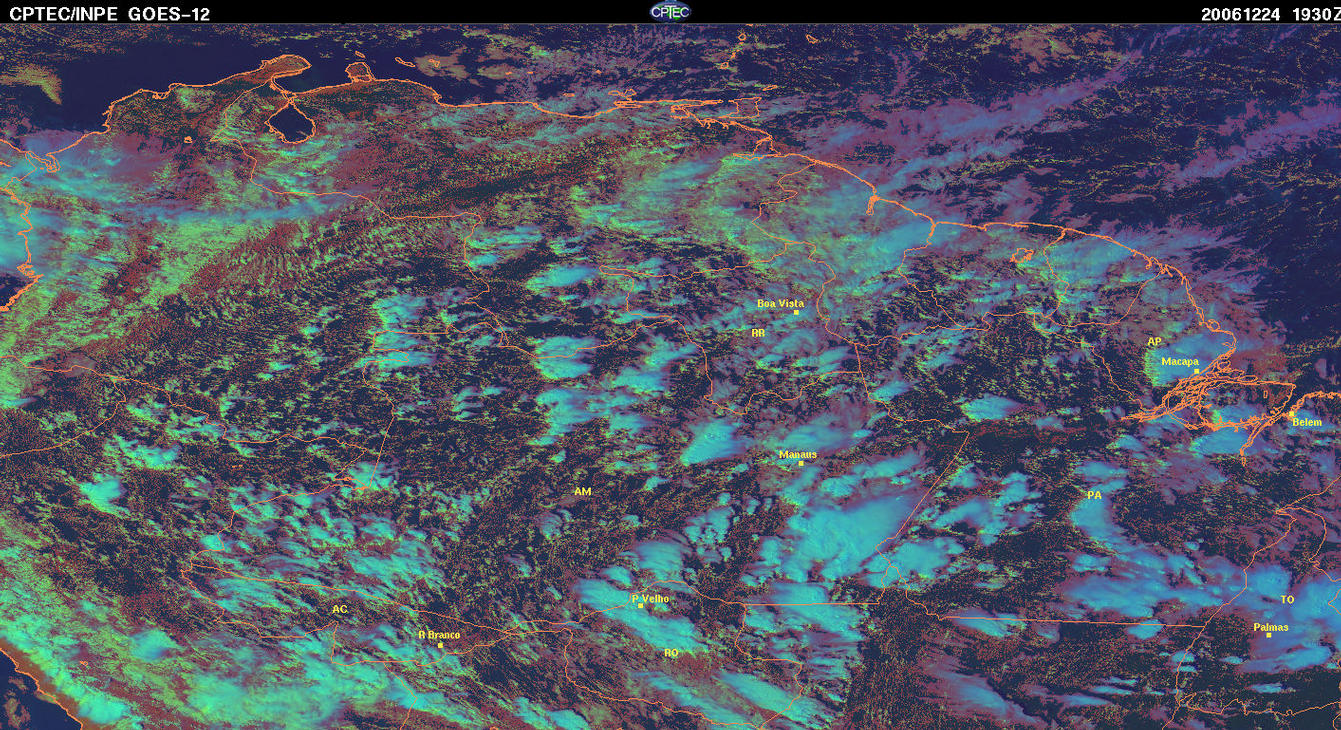Click the RR state label
The image size is (1341, 730).
[758, 332]
